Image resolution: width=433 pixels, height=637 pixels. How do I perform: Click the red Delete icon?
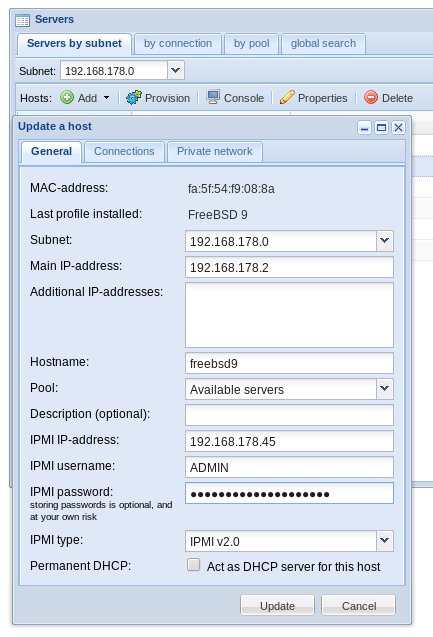pos(371,98)
